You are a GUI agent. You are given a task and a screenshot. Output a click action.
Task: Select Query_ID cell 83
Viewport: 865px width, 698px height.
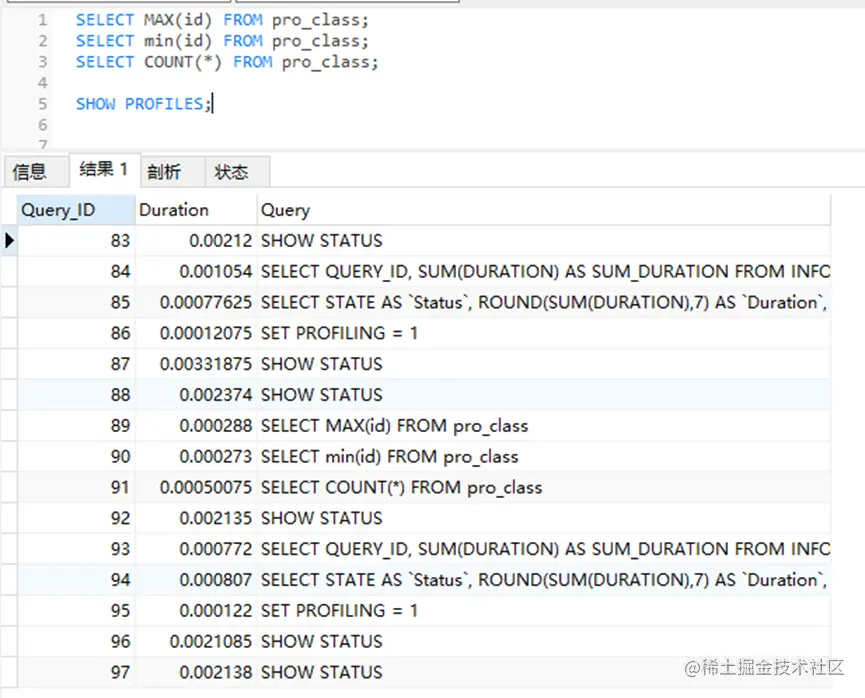click(76, 241)
